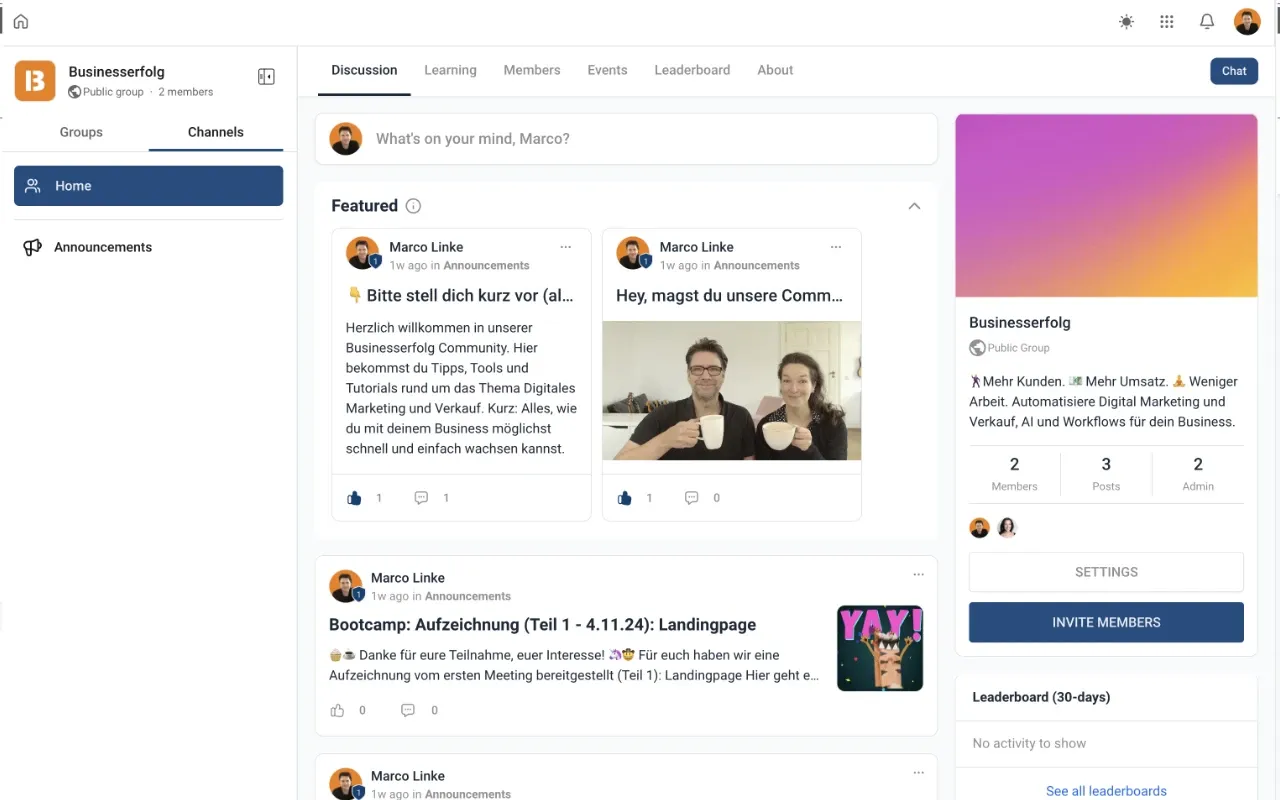This screenshot has width=1280, height=800.
Task: Open the apps grid icon in the top bar
Action: 1166,20
